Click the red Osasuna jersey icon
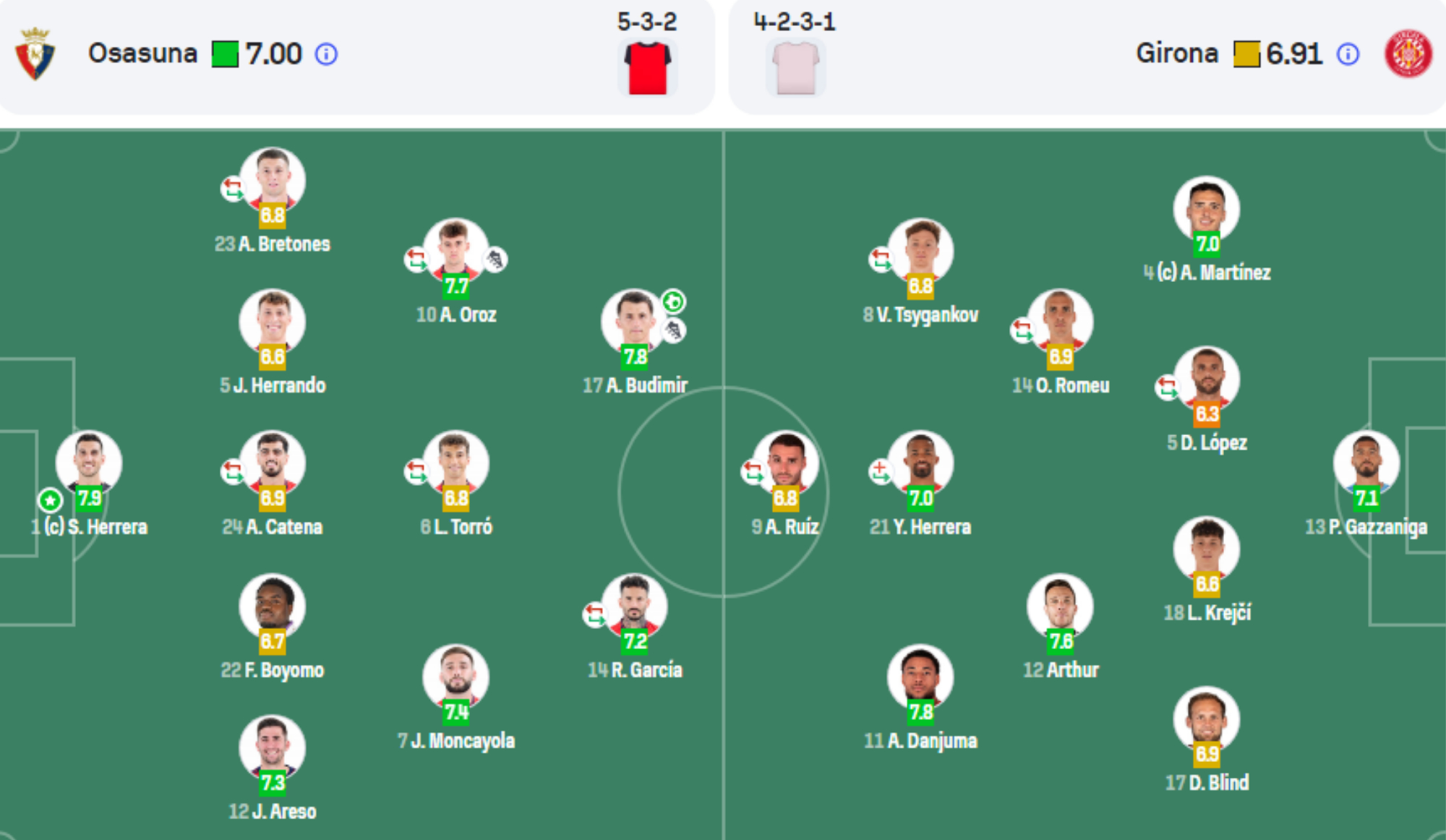Viewport: 1446px width, 840px height. click(x=647, y=69)
